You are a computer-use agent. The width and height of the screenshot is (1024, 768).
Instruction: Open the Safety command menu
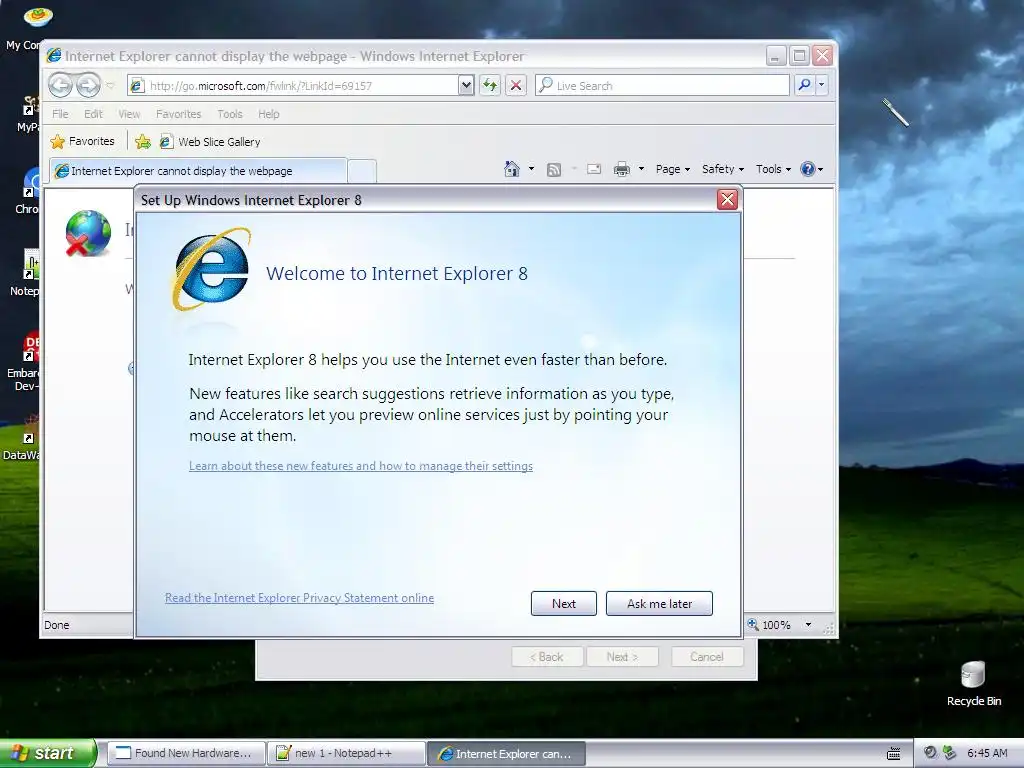(x=722, y=169)
